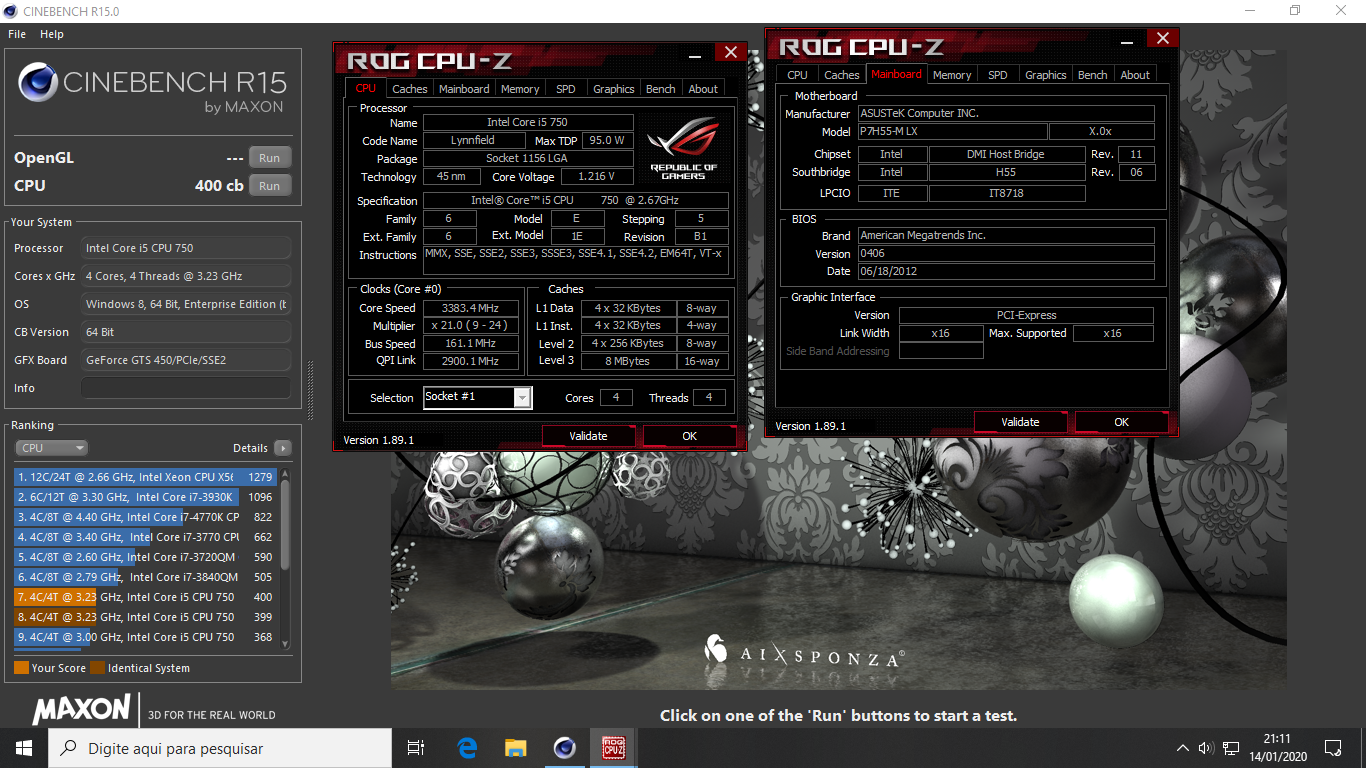Image resolution: width=1370 pixels, height=770 pixels.
Task: Switch to Graphics tab in left CPU-Z
Action: click(614, 89)
